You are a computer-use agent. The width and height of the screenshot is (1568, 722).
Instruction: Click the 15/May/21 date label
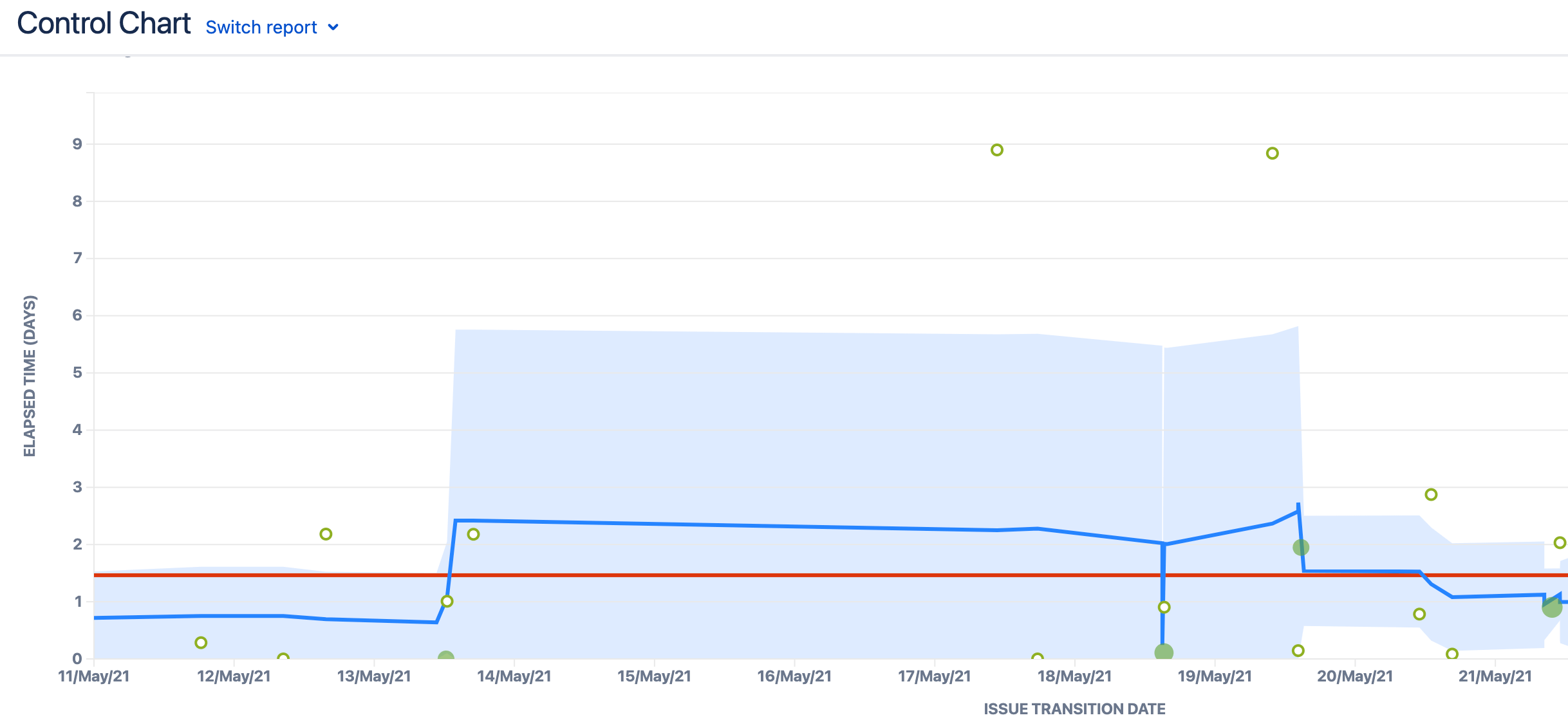coord(654,676)
